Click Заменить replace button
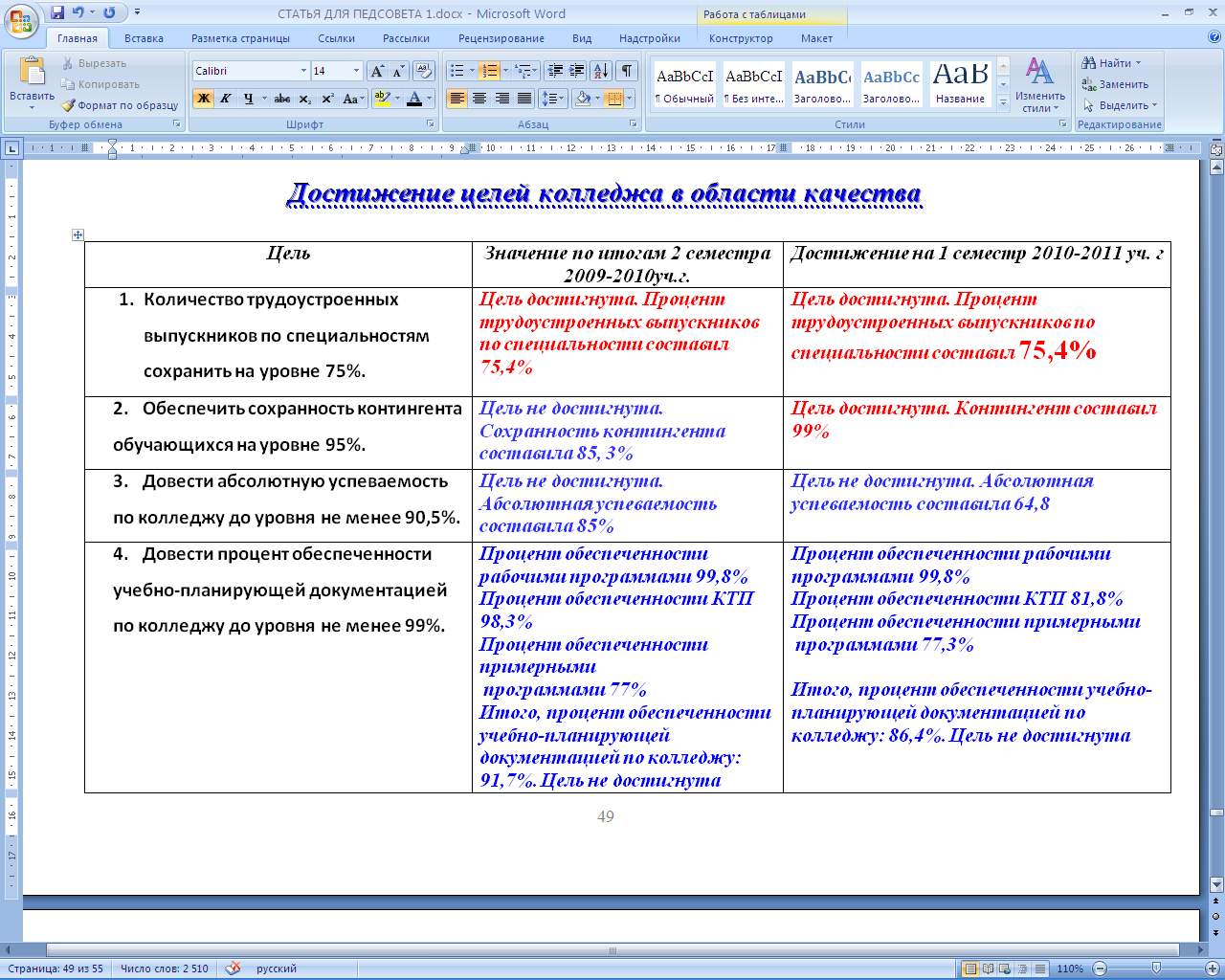The image size is (1225, 980). (x=1115, y=84)
